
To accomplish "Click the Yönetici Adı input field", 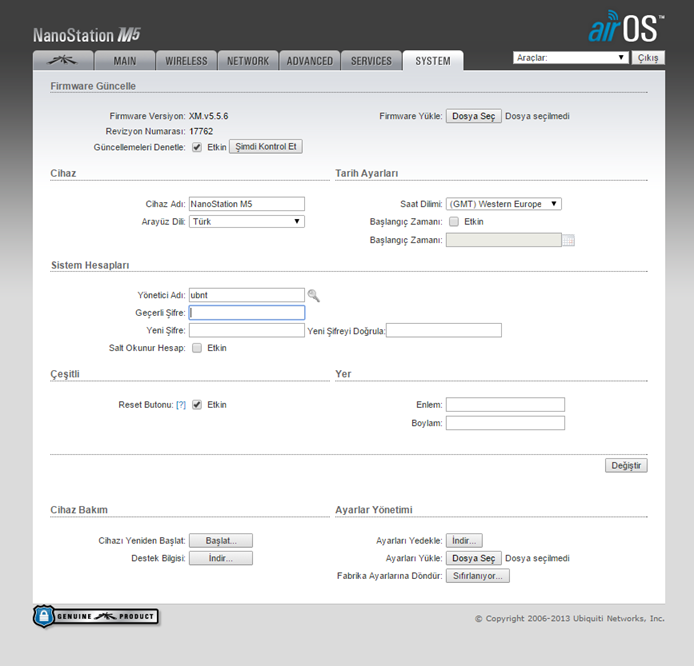I will [x=247, y=295].
